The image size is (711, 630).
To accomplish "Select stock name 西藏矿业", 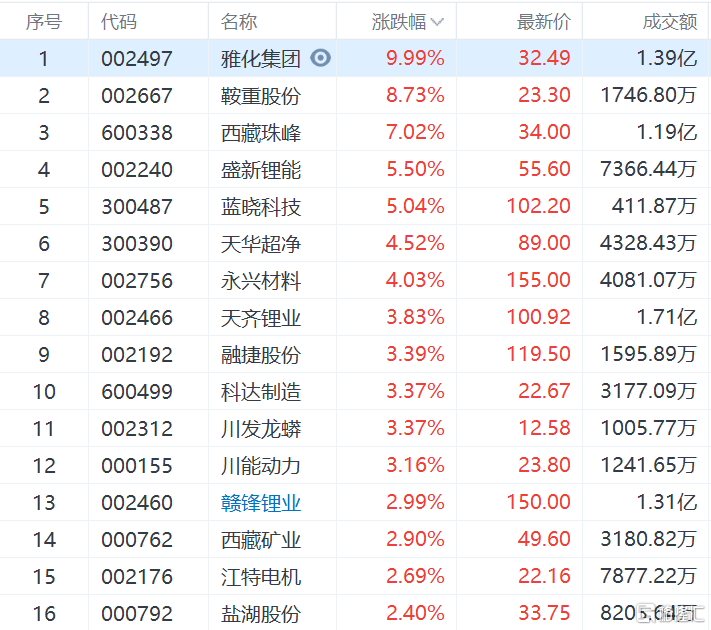I will pos(261,540).
